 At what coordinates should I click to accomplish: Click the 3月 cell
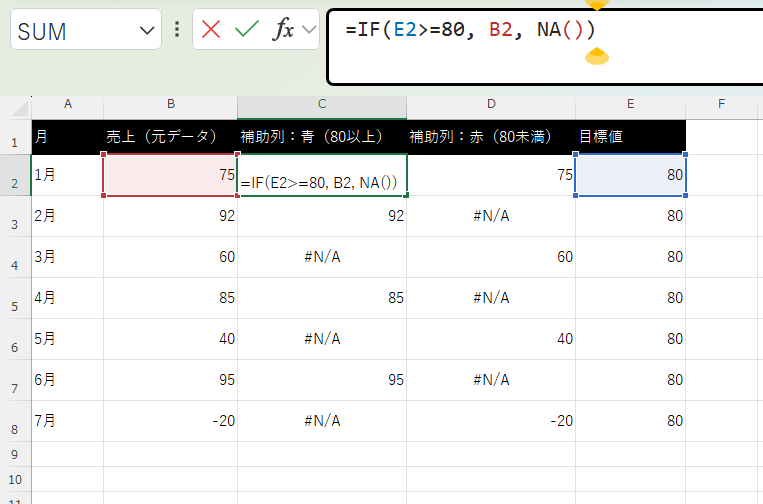(x=68, y=257)
